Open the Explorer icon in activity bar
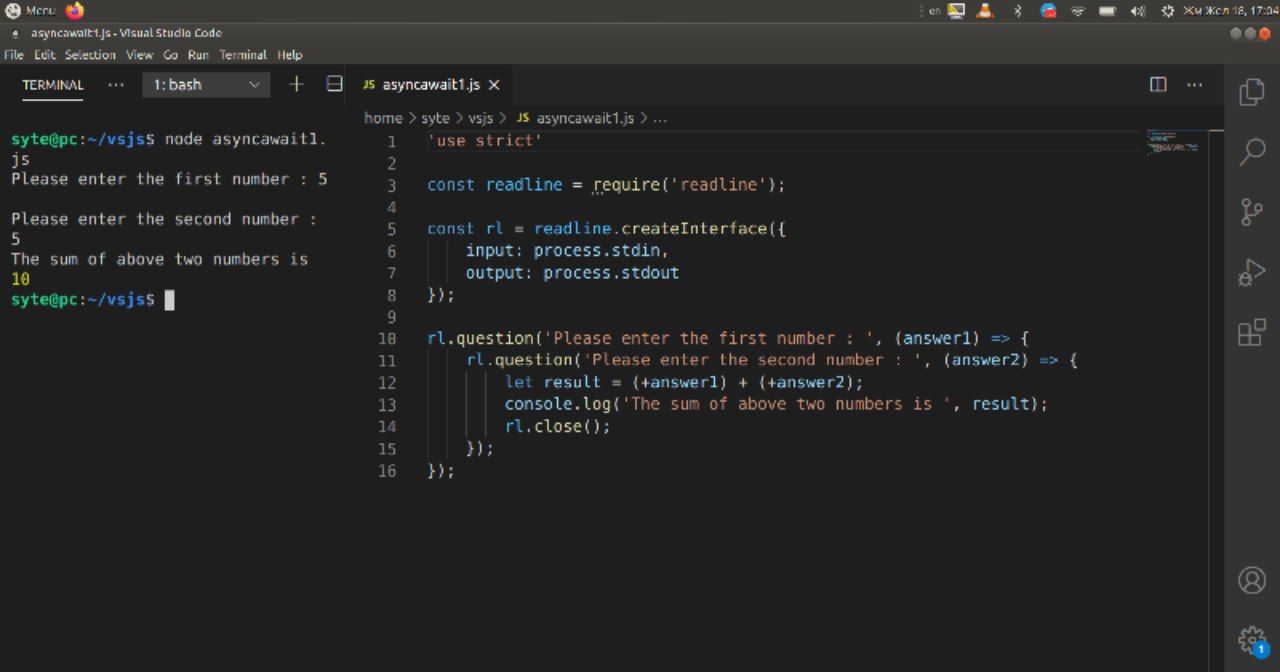 [1251, 92]
